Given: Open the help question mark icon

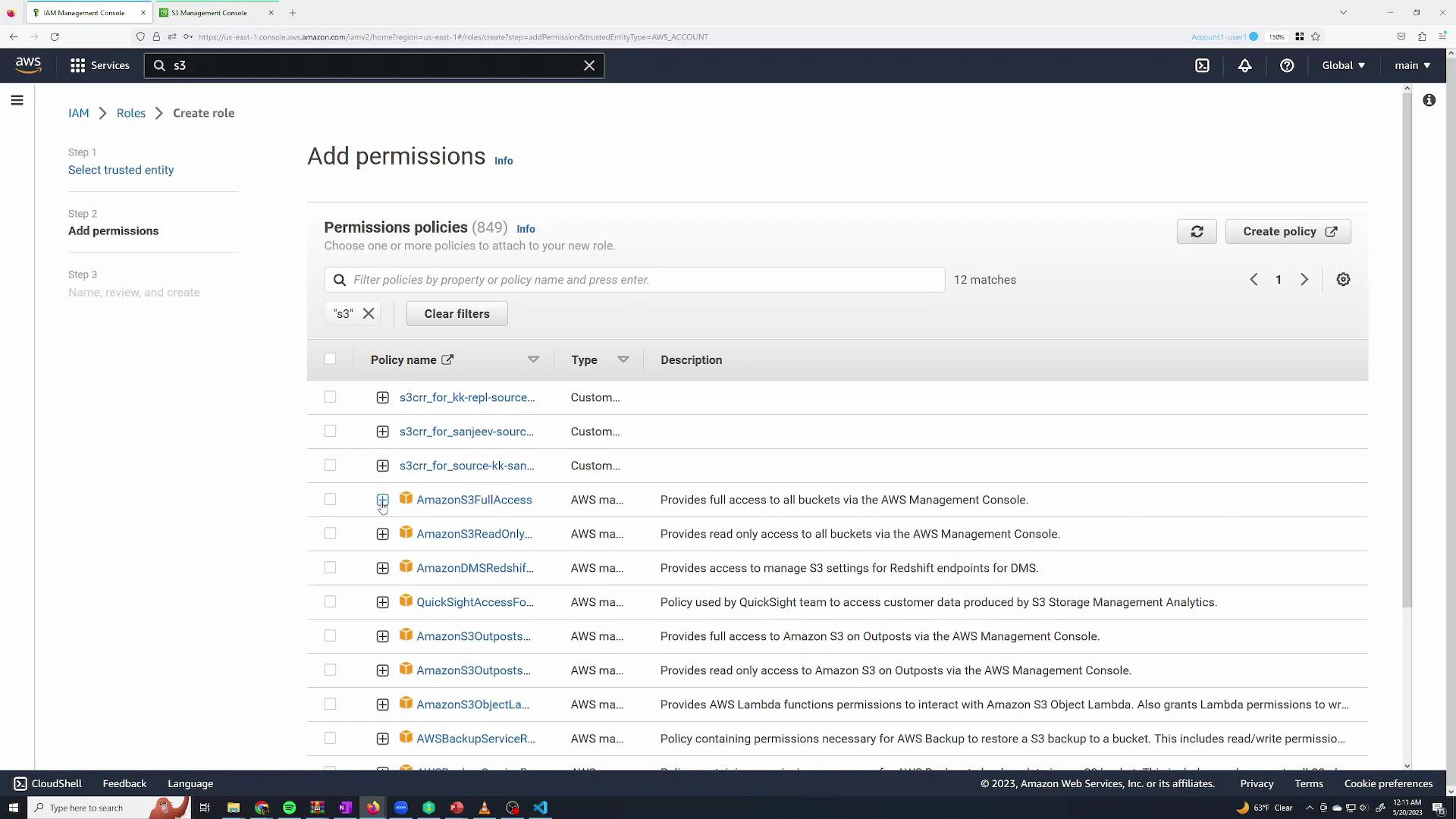Looking at the screenshot, I should [x=1286, y=65].
